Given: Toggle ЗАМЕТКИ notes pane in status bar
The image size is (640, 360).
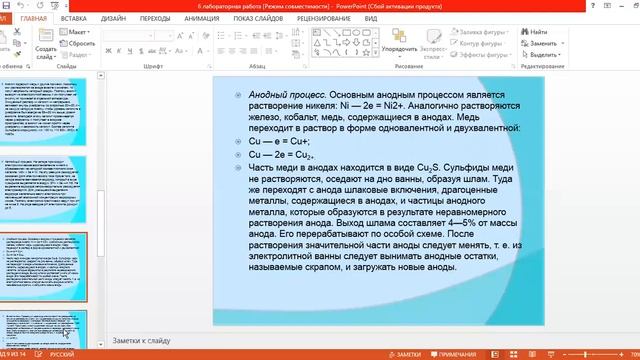Looking at the screenshot, I should (x=404, y=354).
